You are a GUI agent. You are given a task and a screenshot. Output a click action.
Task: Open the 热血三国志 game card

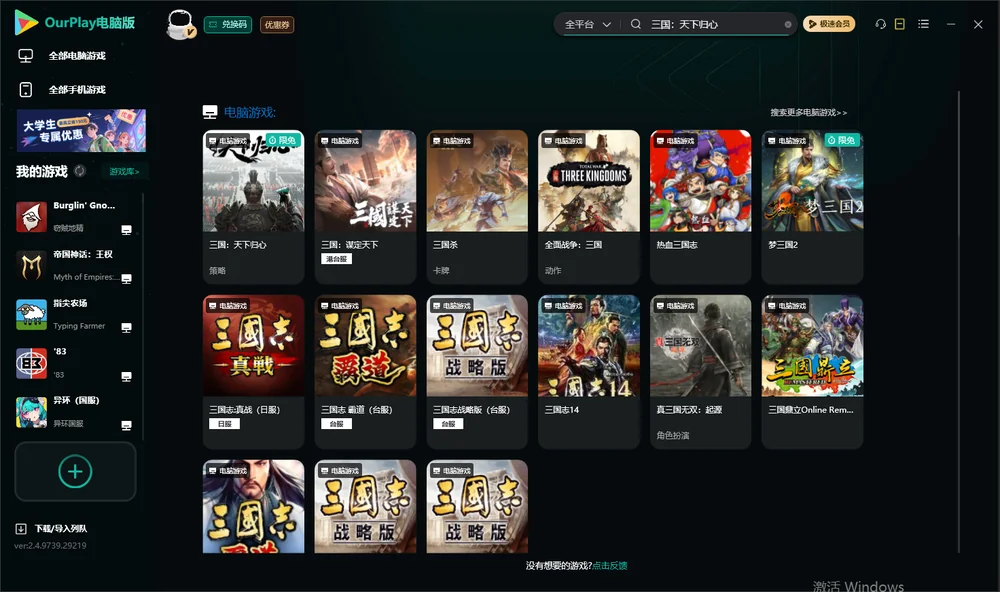(x=701, y=207)
